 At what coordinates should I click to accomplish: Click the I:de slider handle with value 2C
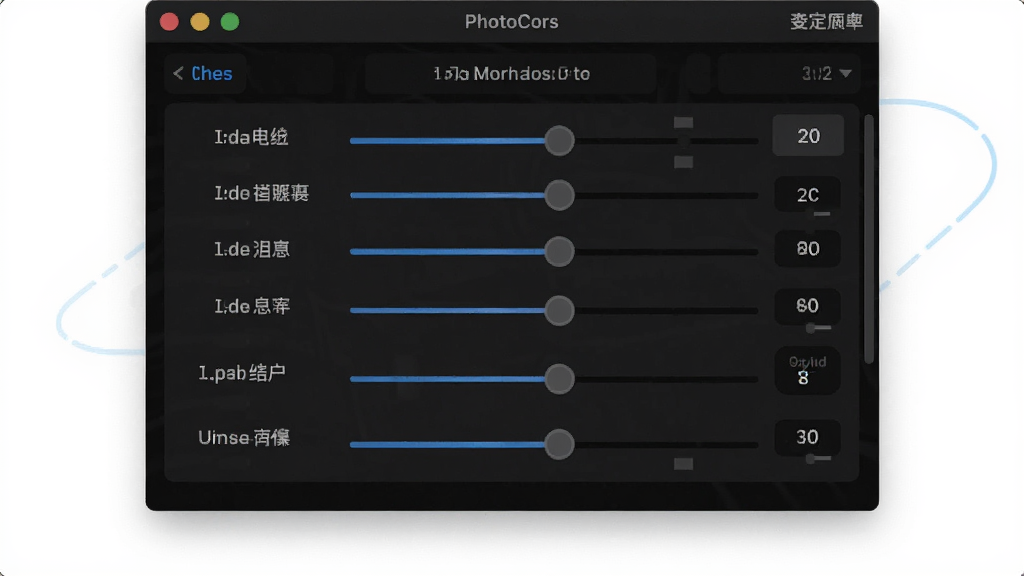[x=559, y=195]
